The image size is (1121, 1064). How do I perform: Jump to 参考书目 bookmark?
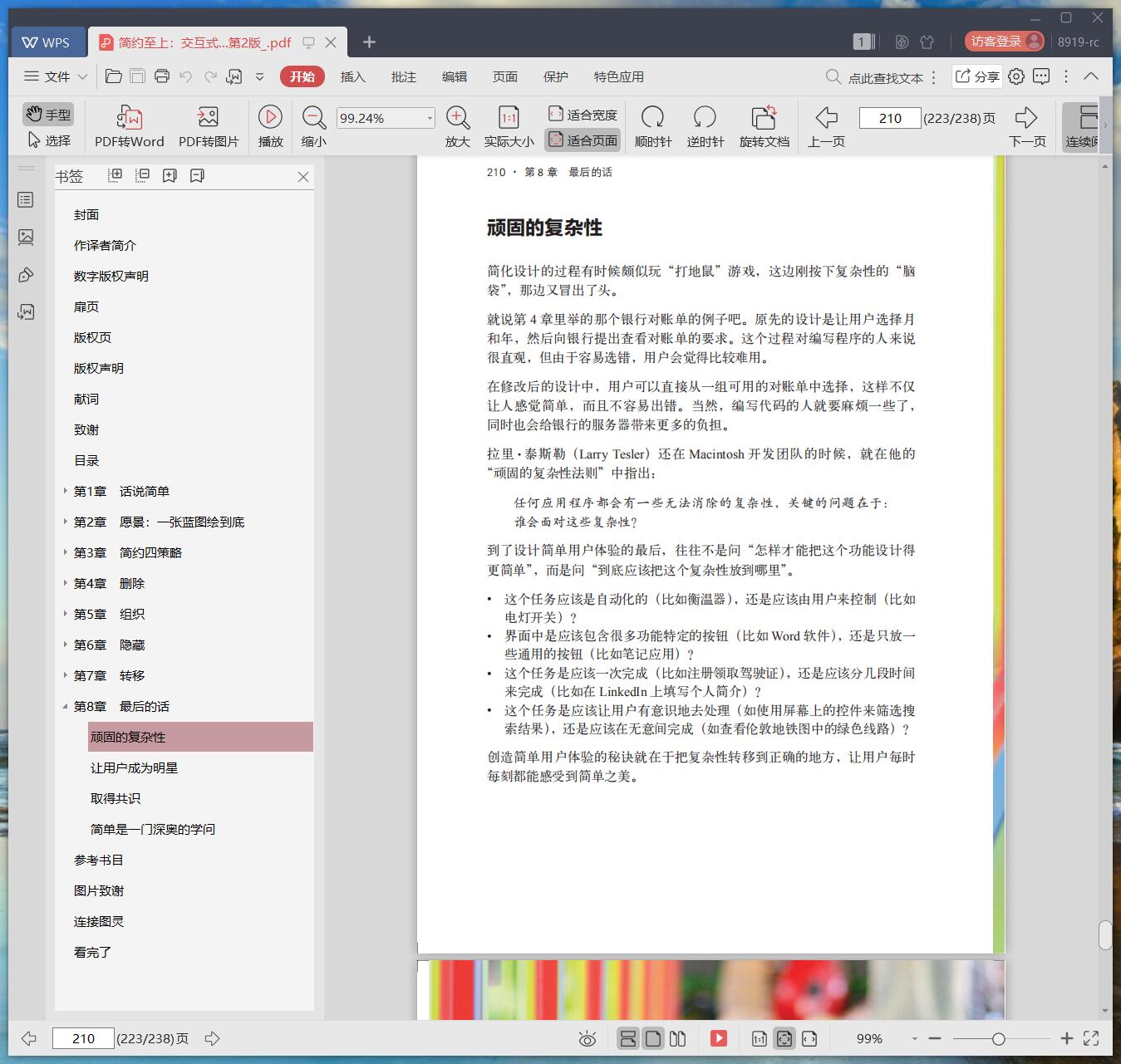click(98, 860)
